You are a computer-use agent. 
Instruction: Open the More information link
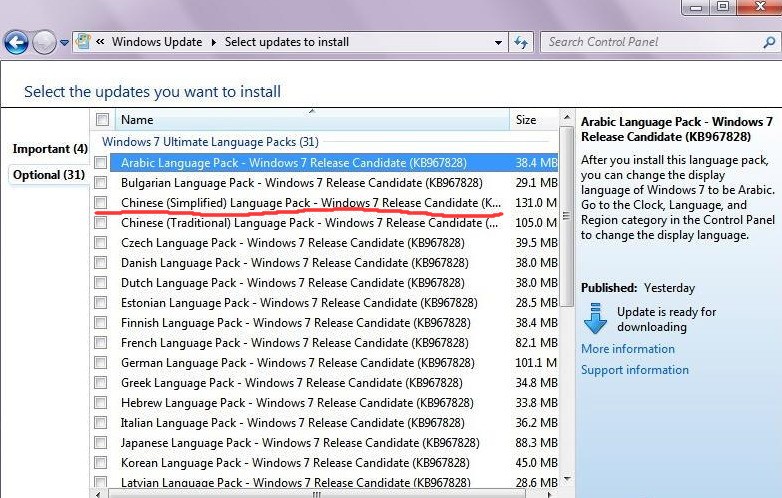[x=628, y=349]
